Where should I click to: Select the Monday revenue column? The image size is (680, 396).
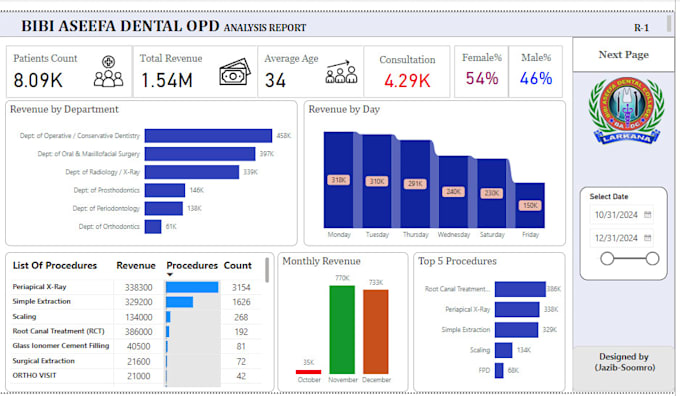click(339, 180)
